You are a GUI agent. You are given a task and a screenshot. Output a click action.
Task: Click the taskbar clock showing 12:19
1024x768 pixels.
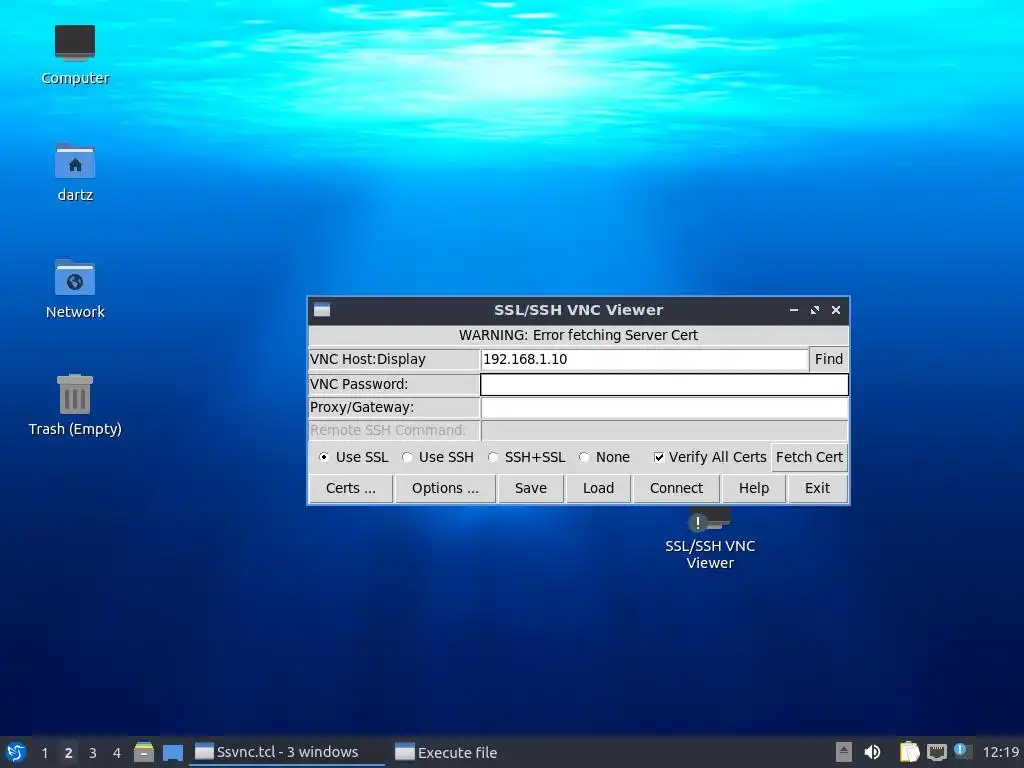1000,752
